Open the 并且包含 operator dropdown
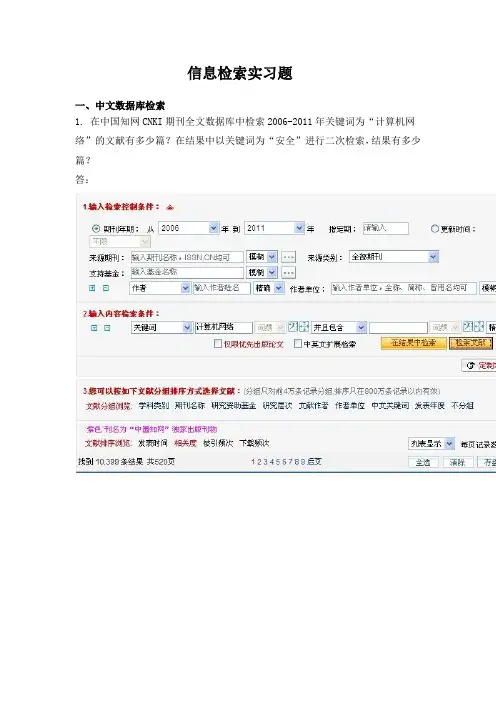The height and width of the screenshot is (702, 496). [x=339, y=328]
